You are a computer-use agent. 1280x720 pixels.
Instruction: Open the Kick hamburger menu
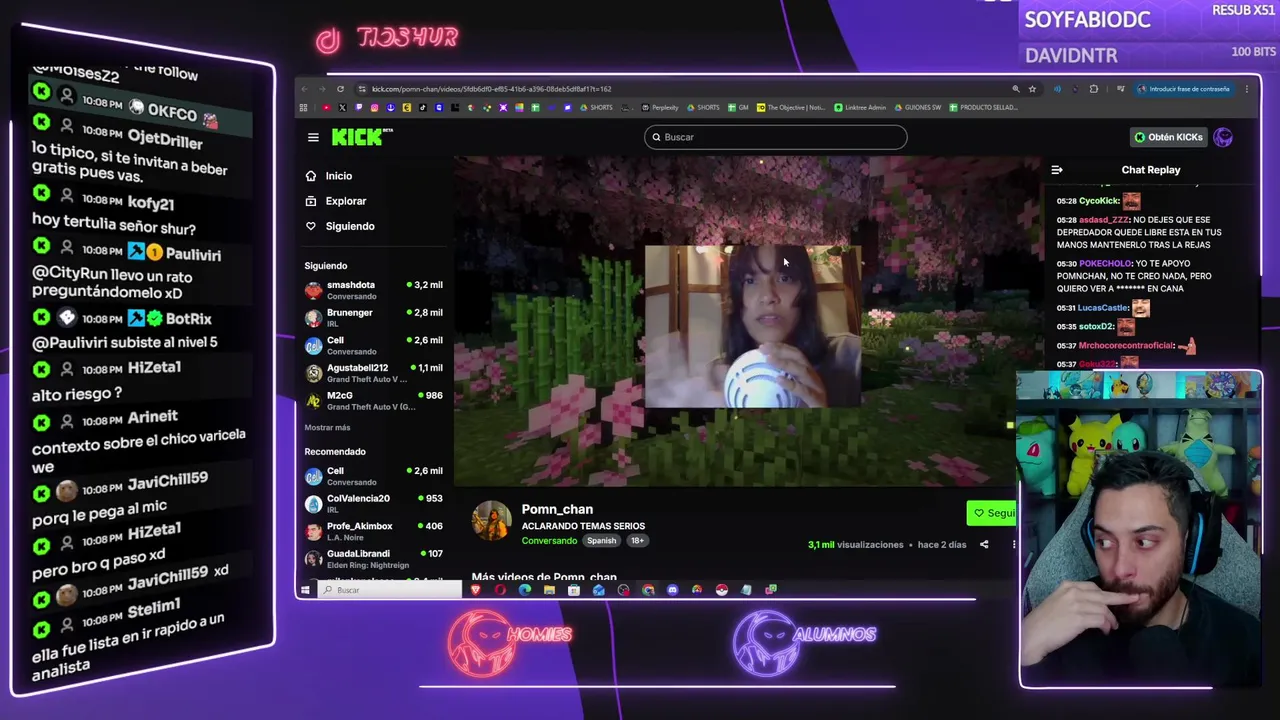pos(313,137)
